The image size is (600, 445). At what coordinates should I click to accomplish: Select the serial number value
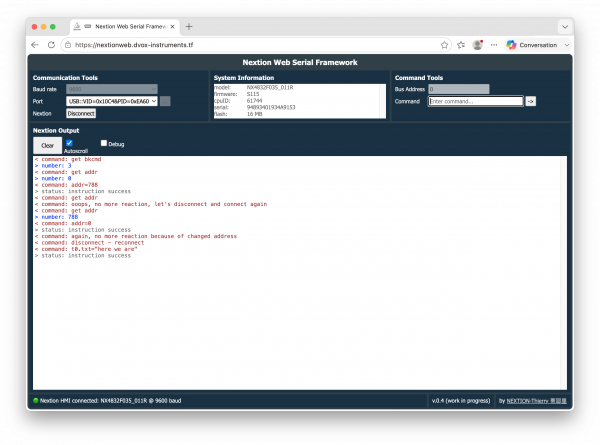point(271,108)
